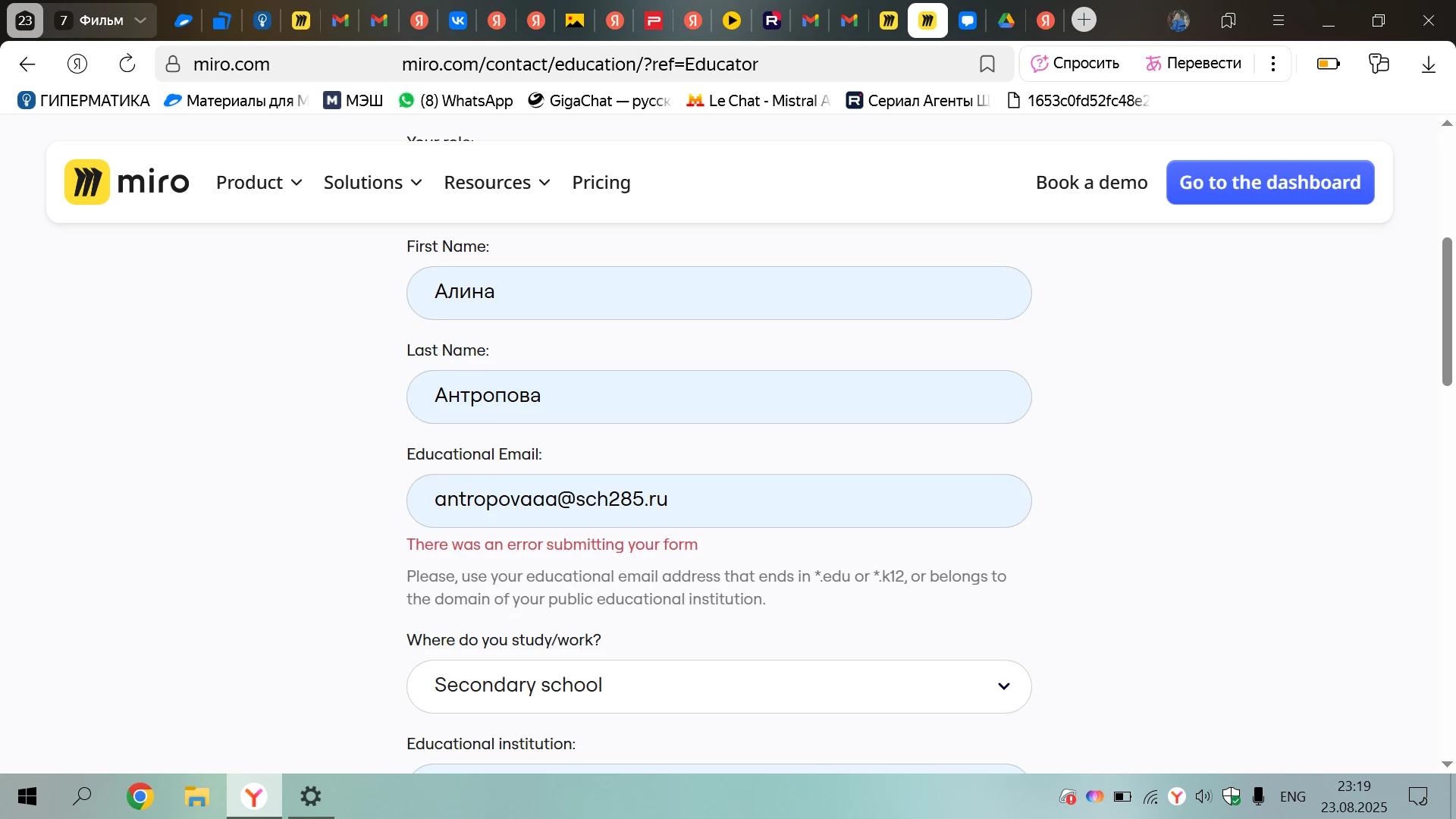The height and width of the screenshot is (819, 1456).
Task: Open the МЭШ bookmark
Action: click(353, 101)
